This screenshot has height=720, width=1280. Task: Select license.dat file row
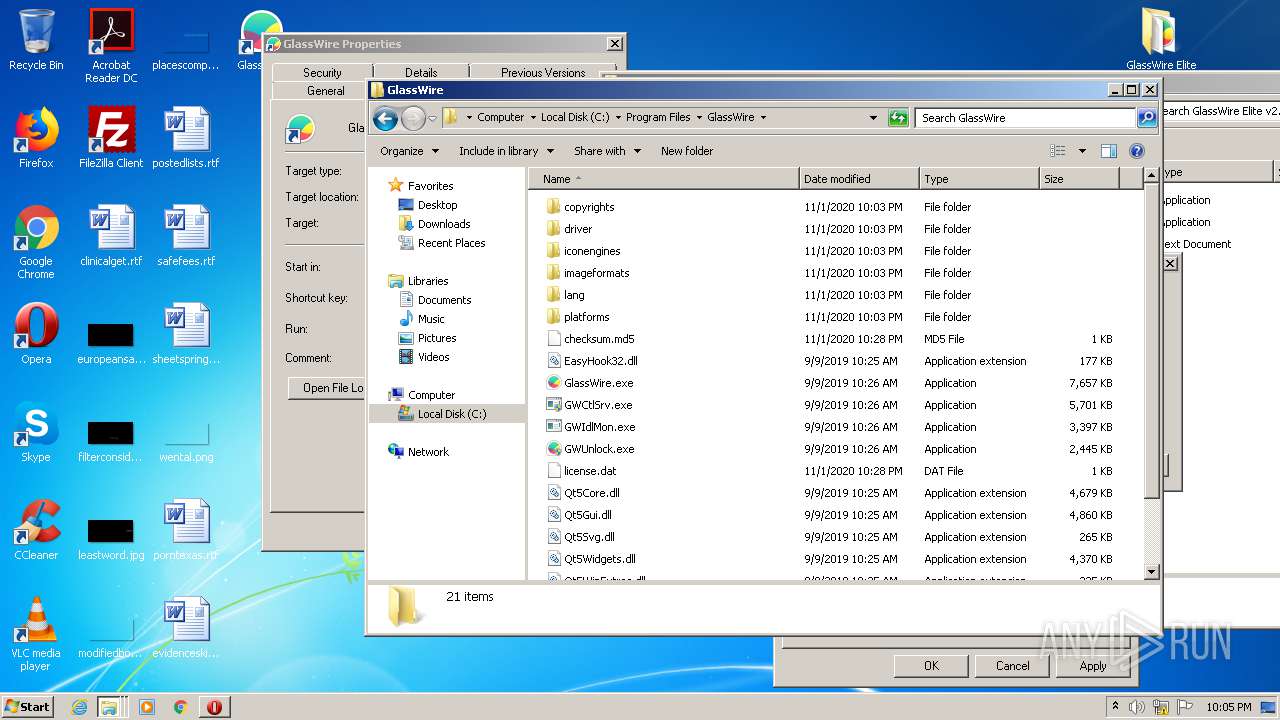click(835, 471)
